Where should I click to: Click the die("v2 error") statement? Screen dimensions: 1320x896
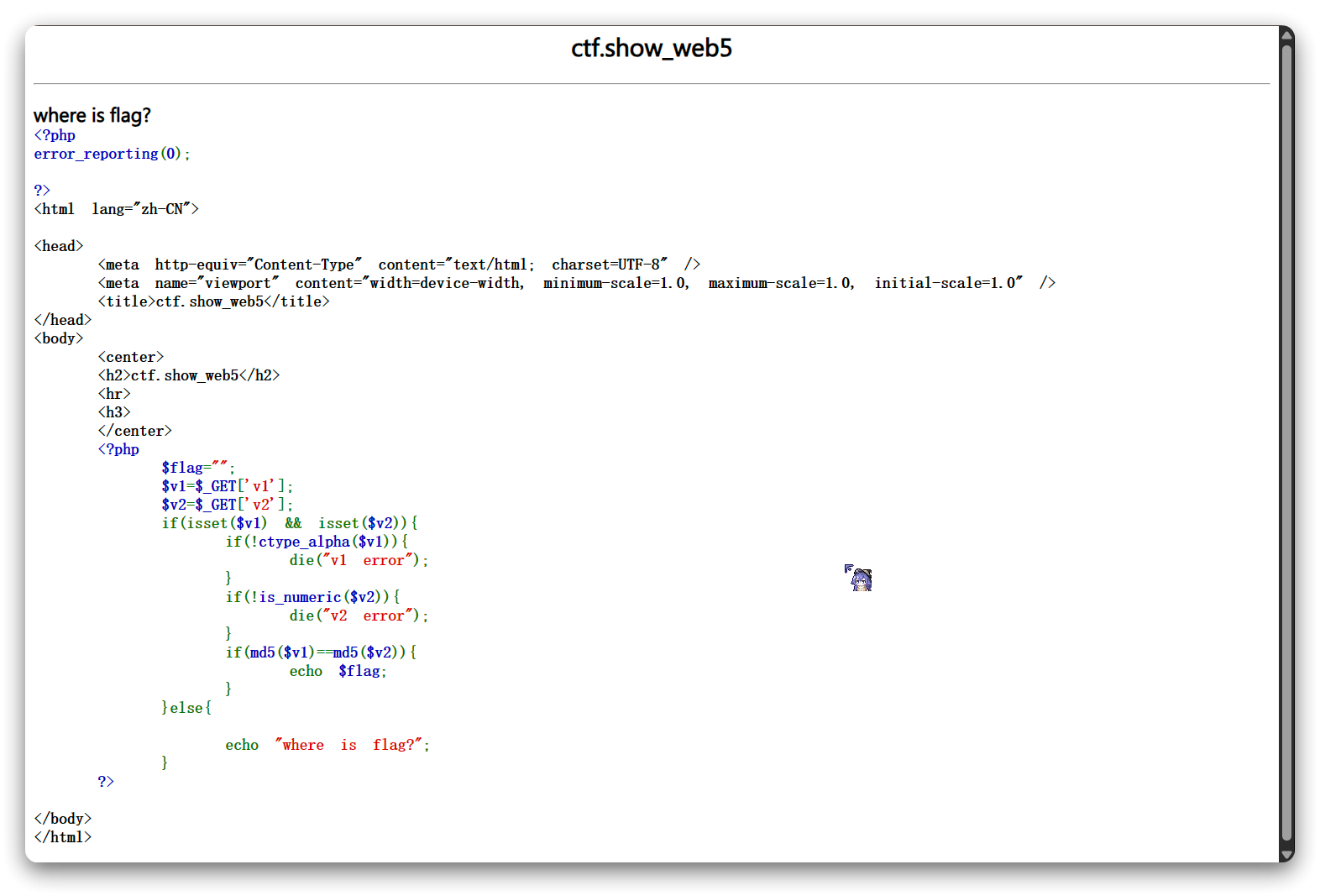[x=359, y=616]
